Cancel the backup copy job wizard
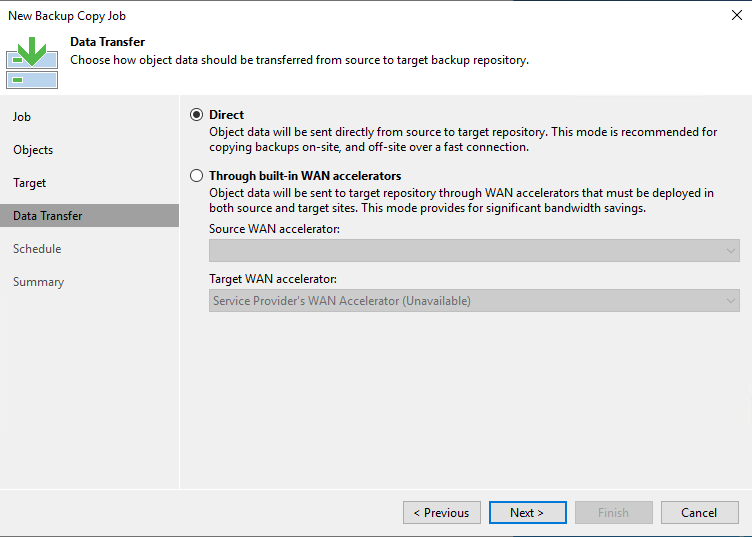Viewport: 752px width, 537px height. pyautogui.click(x=699, y=513)
